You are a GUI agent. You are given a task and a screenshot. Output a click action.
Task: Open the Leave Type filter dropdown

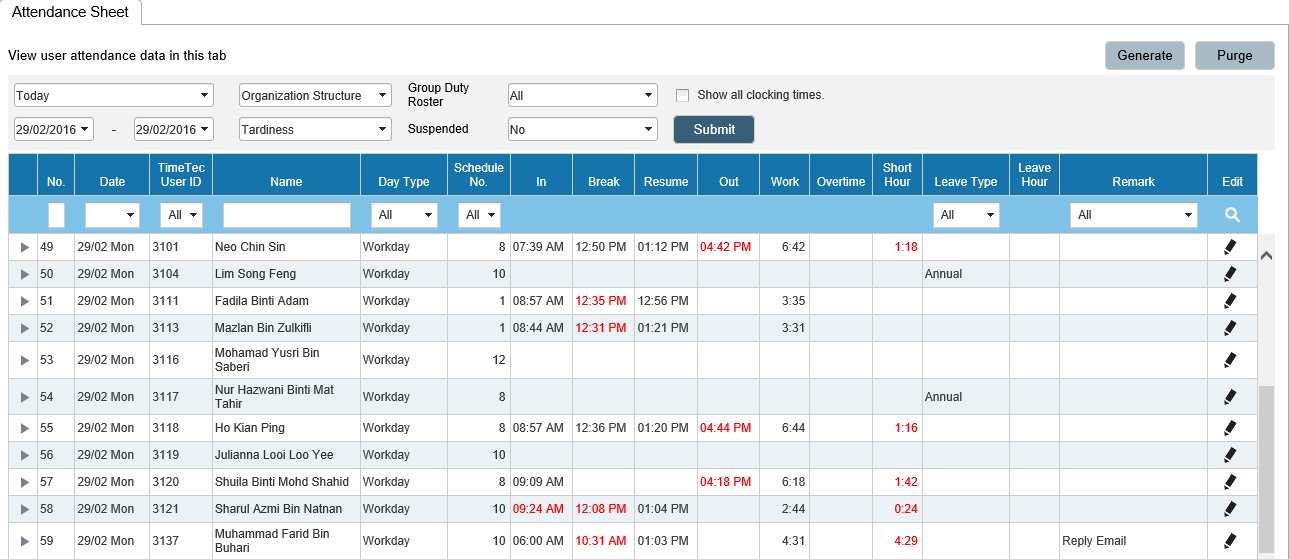point(966,215)
